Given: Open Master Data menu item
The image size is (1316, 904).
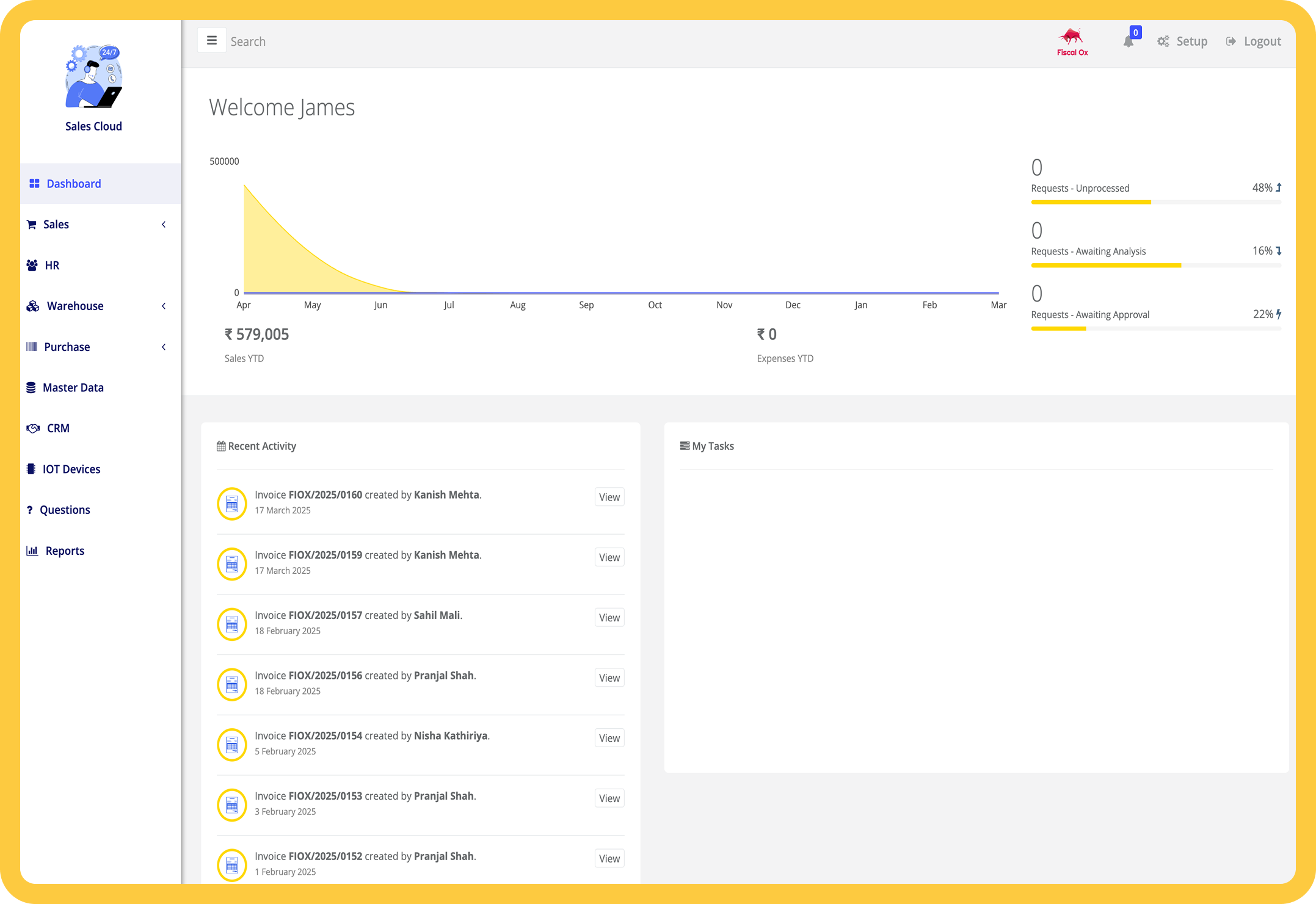Looking at the screenshot, I should tap(73, 388).
